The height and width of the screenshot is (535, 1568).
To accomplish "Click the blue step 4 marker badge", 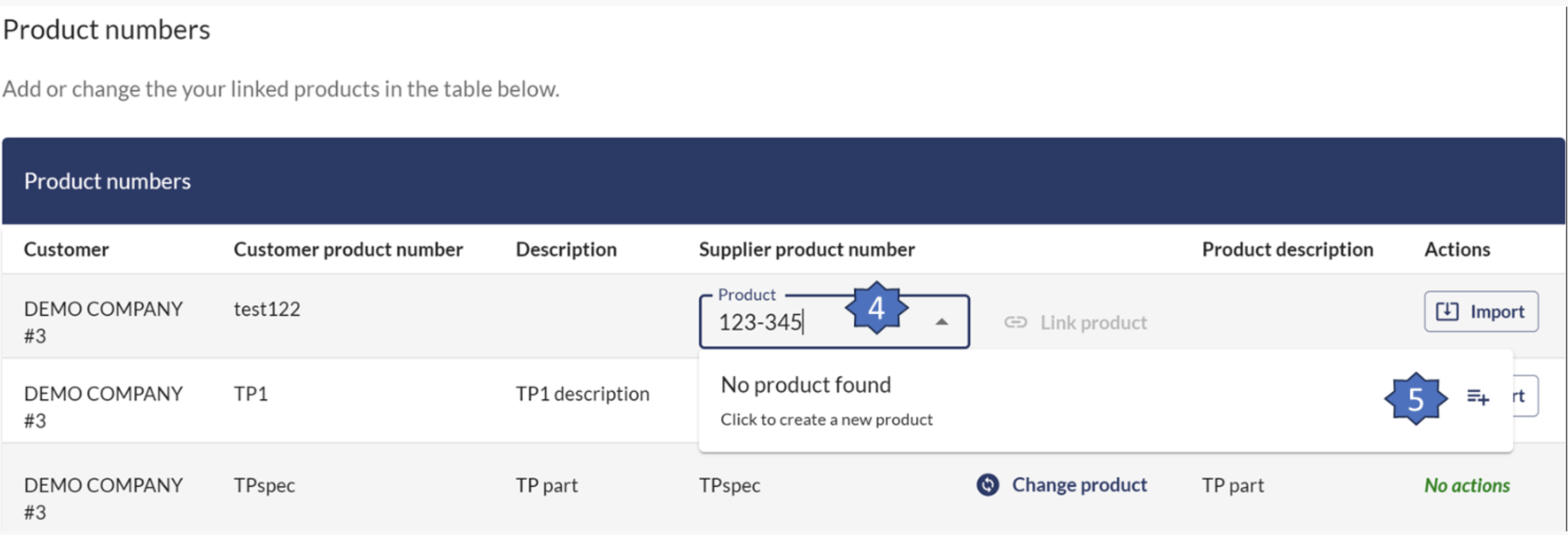I will coord(876,308).
